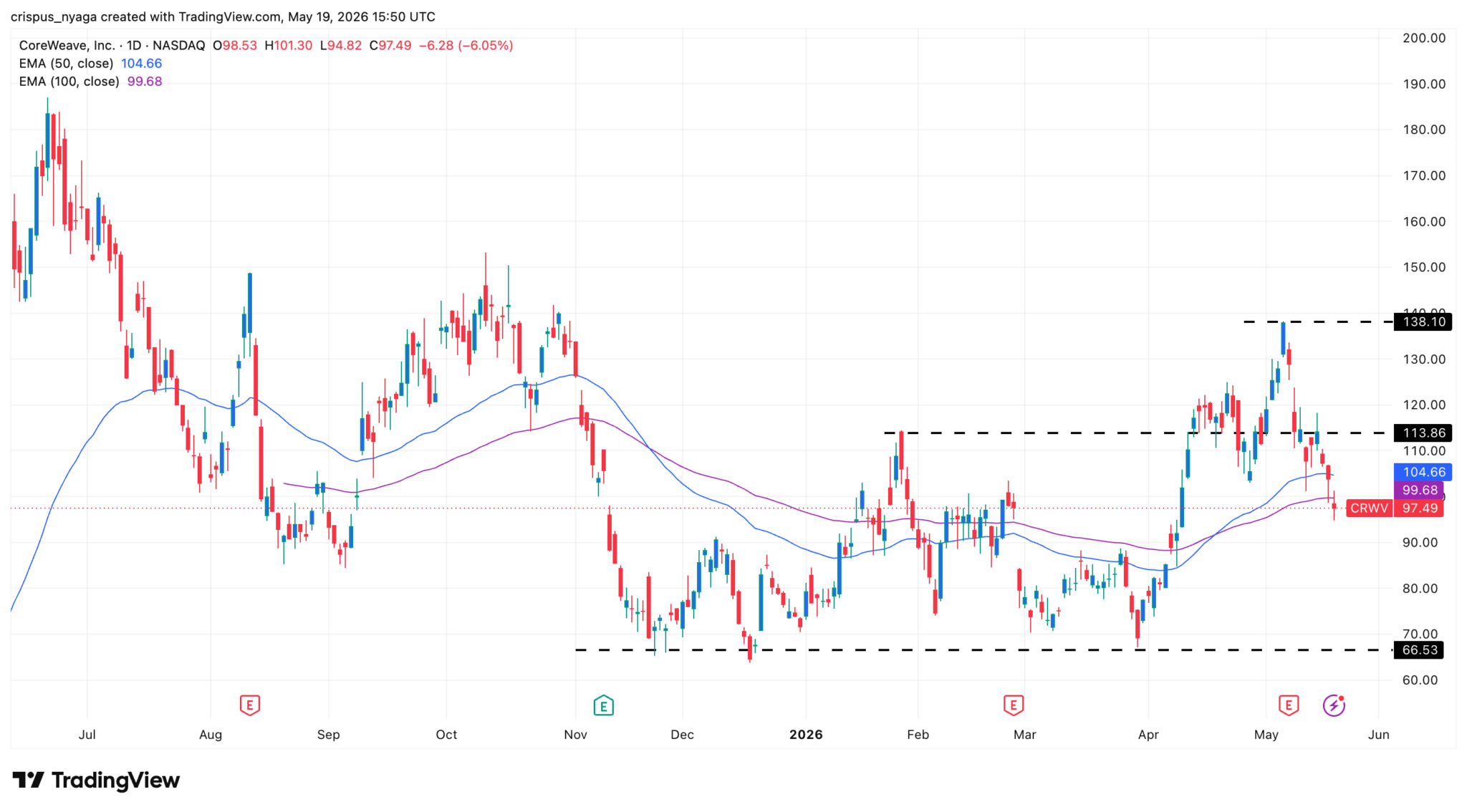Click the purple lightning bolt event icon
Screen dimensions: 1467x812
tap(1334, 705)
